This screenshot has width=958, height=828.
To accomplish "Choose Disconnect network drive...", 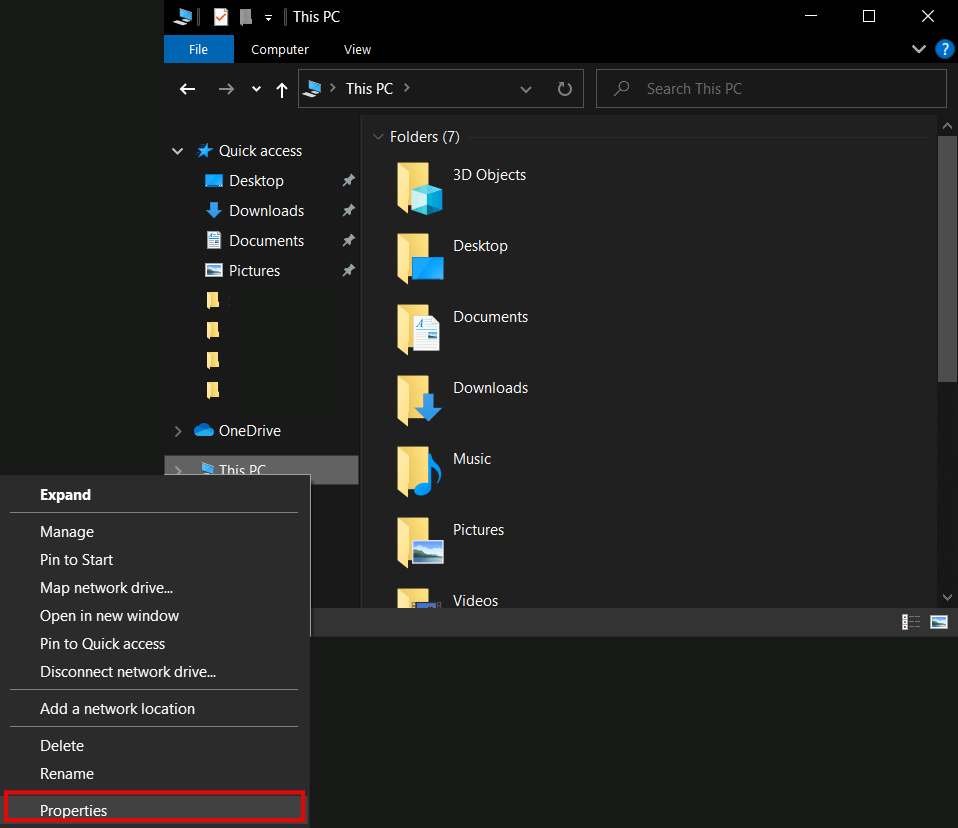I will (x=154, y=673).
